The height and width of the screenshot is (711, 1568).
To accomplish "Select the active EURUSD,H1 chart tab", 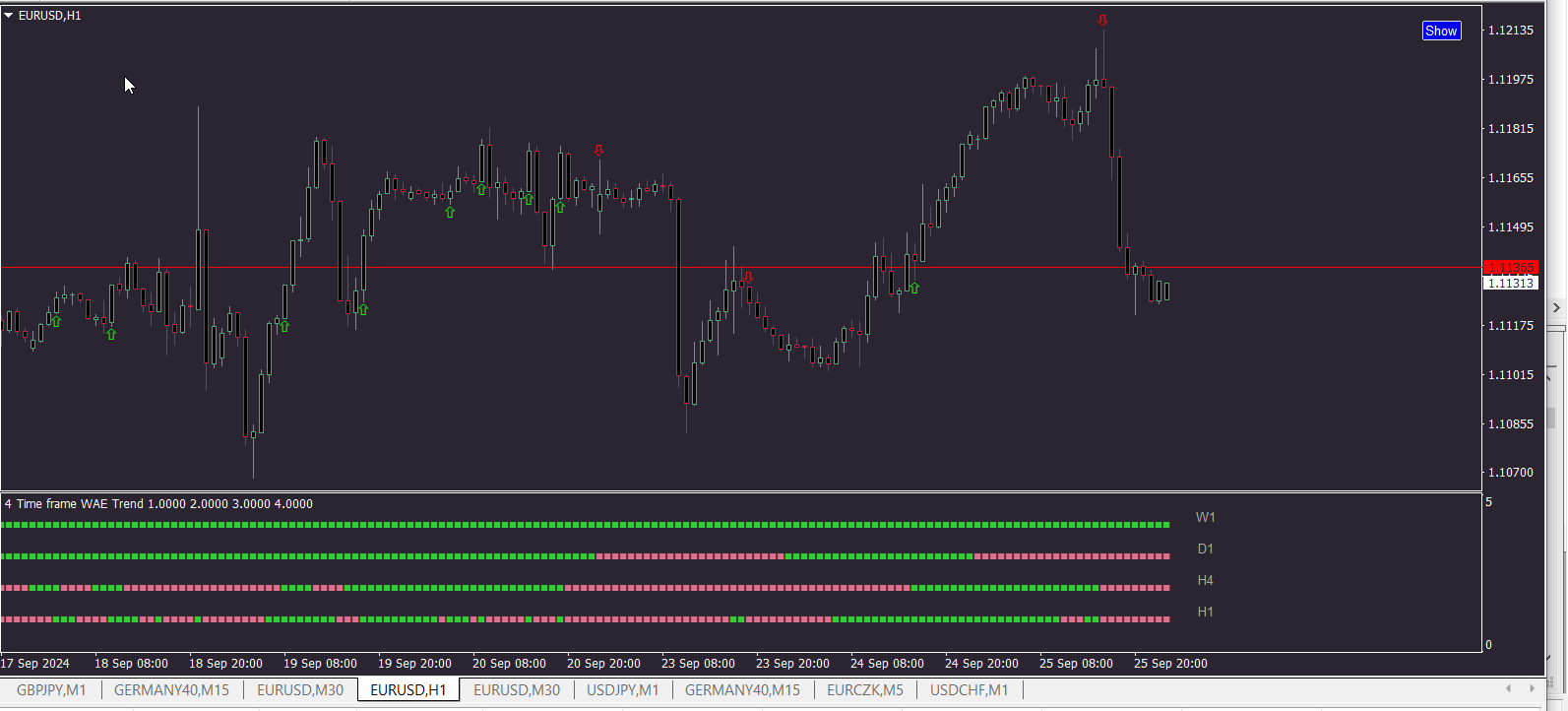I will point(408,690).
